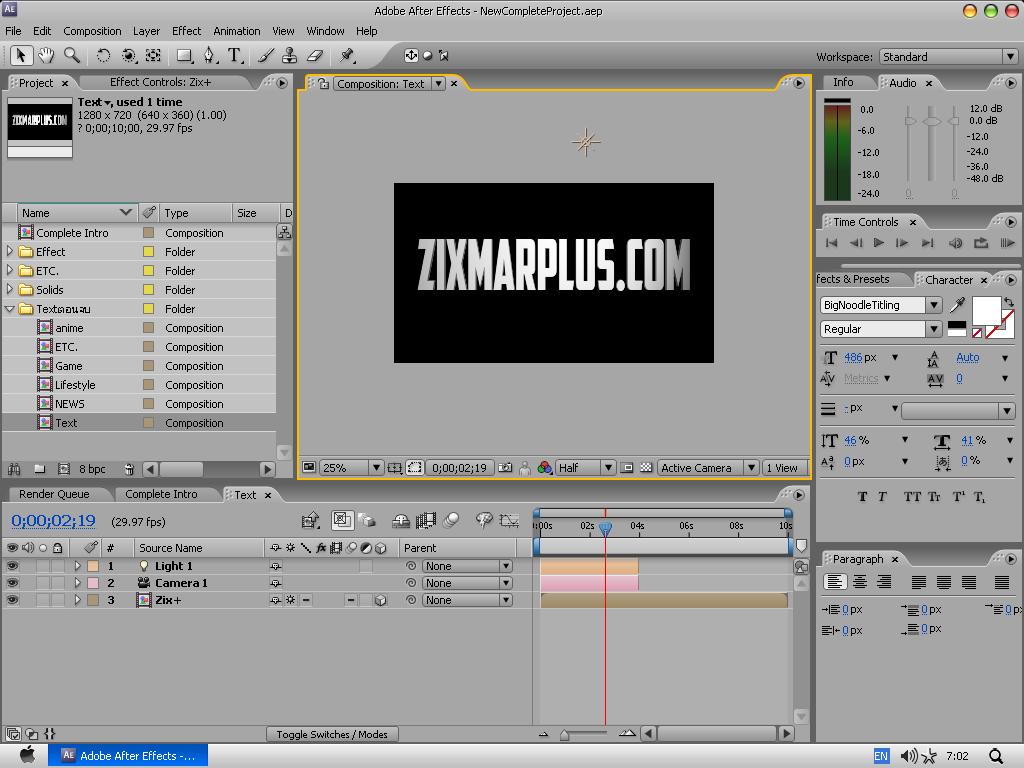This screenshot has height=768, width=1024.
Task: Click the character panel eyedropper icon
Action: click(x=957, y=304)
